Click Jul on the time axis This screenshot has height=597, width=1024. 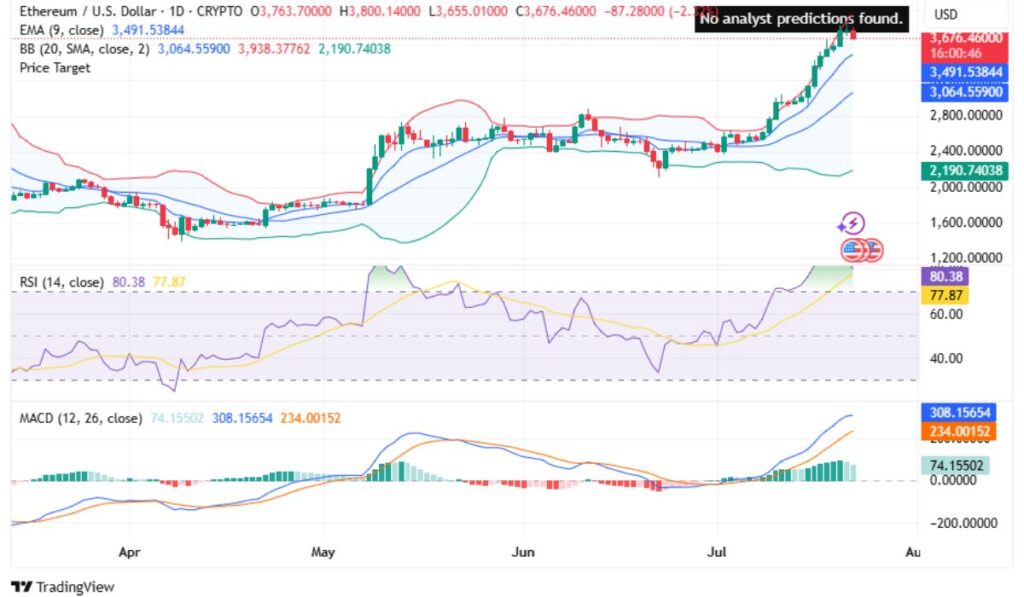pyautogui.click(x=715, y=552)
